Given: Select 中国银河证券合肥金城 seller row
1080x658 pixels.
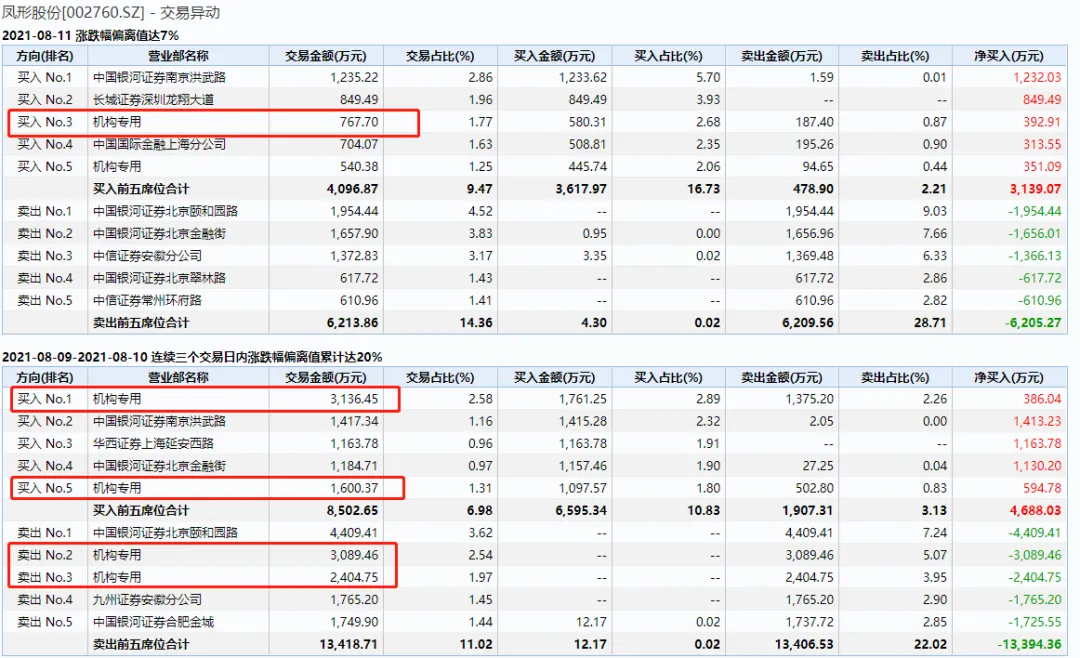Looking at the screenshot, I should [x=153, y=621].
